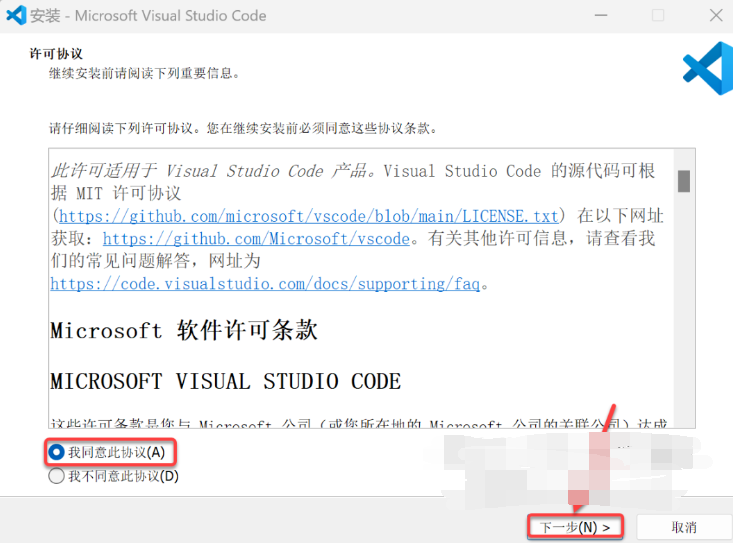Viewport: 733px width, 543px height.
Task: Select the "我同意此协议(A)" radio button
Action: coord(56,452)
